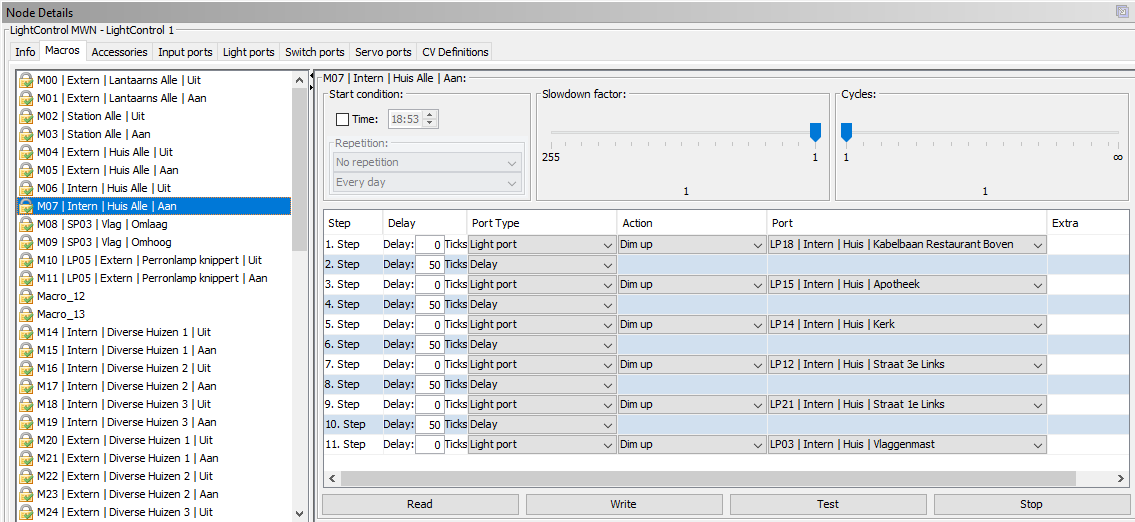This screenshot has width=1135, height=522.
Task: Click the Write button
Action: click(624, 504)
